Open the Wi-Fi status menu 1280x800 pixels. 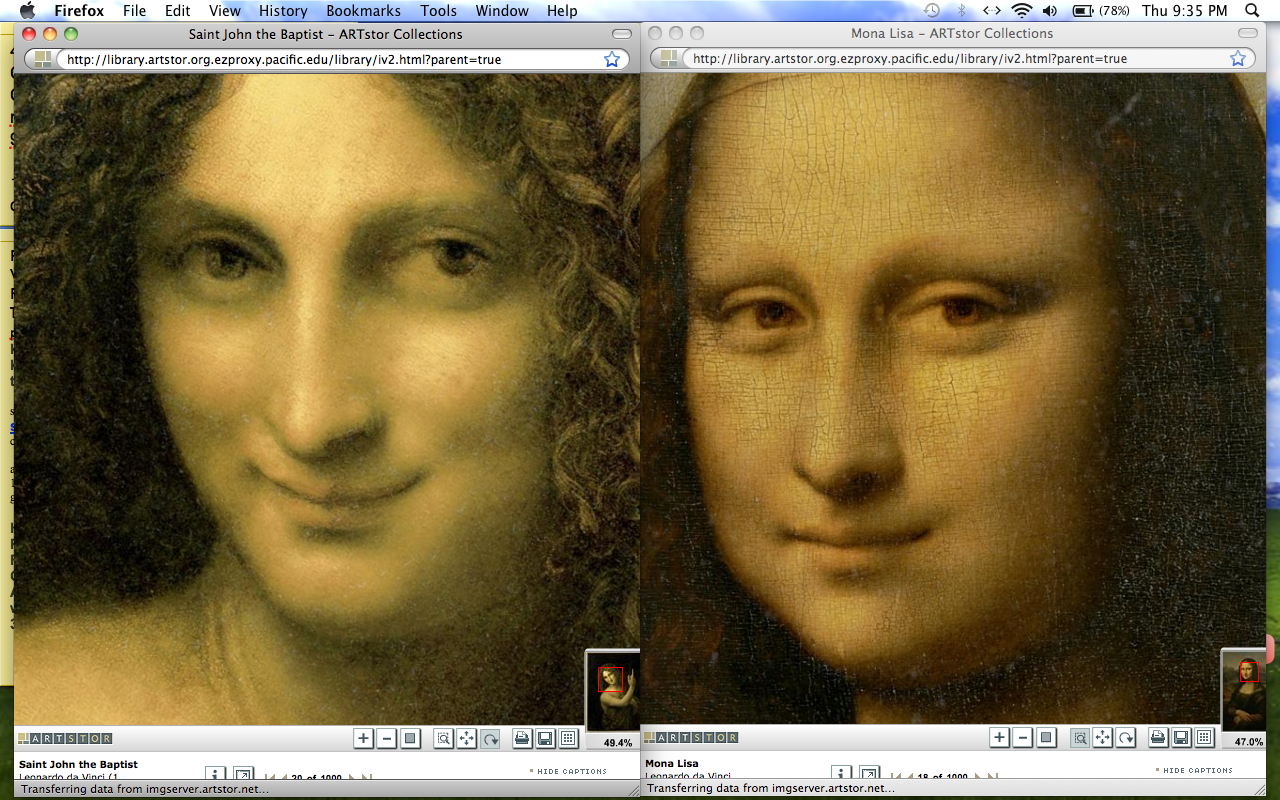pos(1021,11)
